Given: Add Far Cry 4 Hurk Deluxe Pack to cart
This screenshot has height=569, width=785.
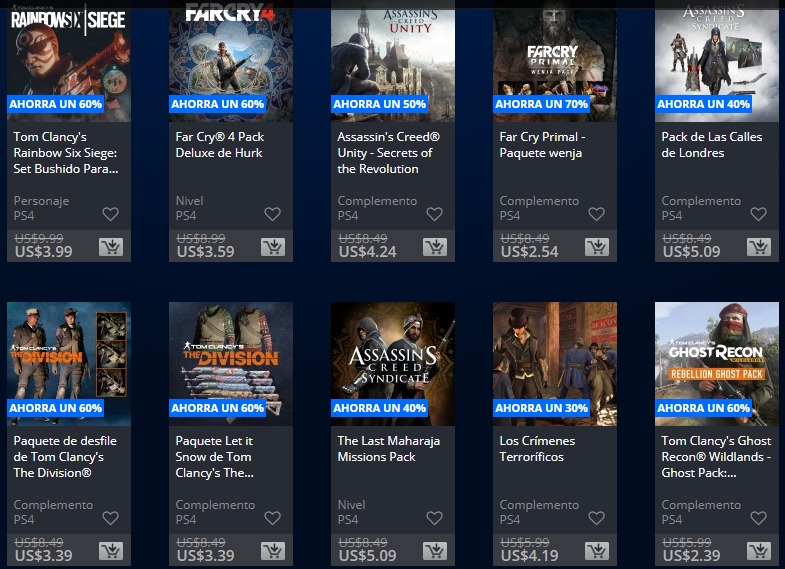Looking at the screenshot, I should (x=273, y=247).
